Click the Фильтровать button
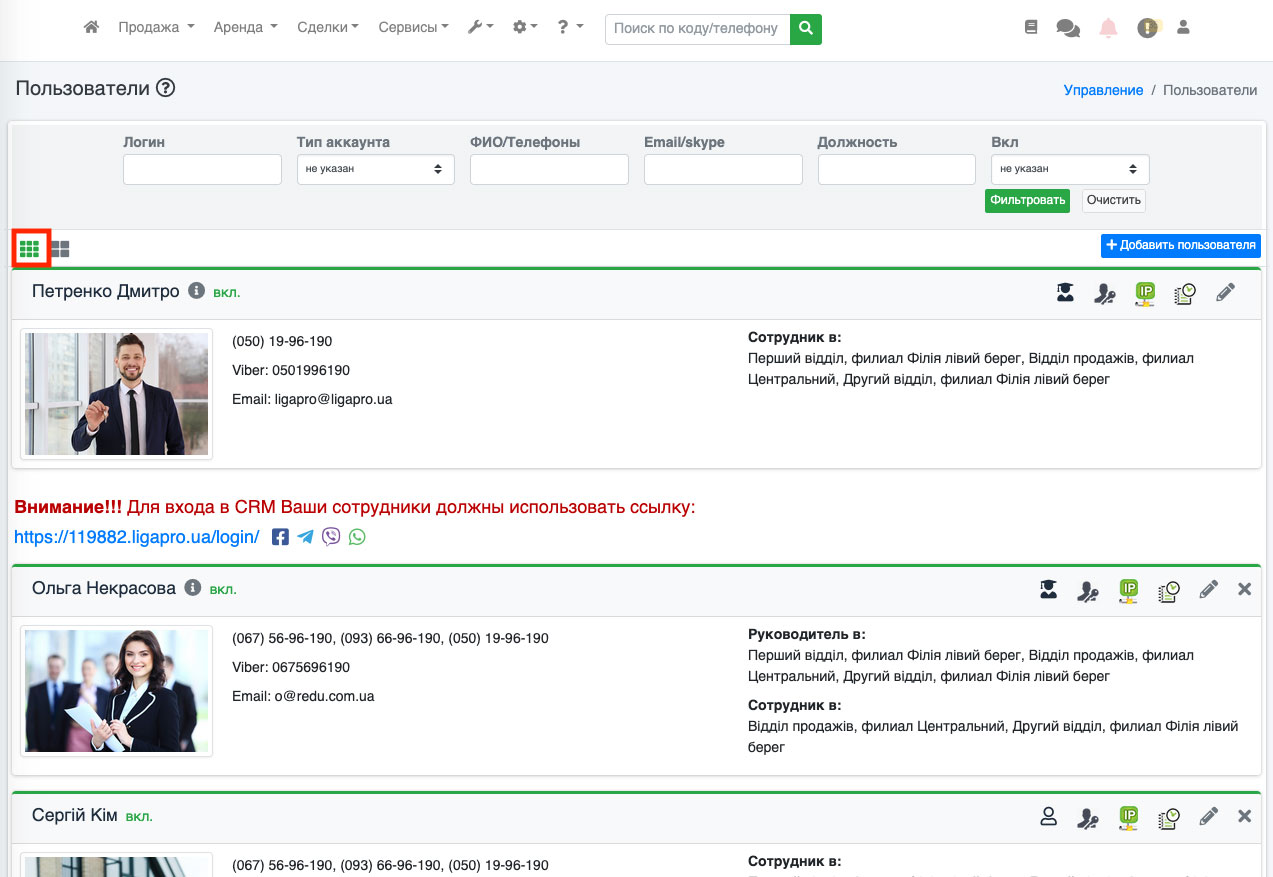1273x877 pixels. 1027,200
